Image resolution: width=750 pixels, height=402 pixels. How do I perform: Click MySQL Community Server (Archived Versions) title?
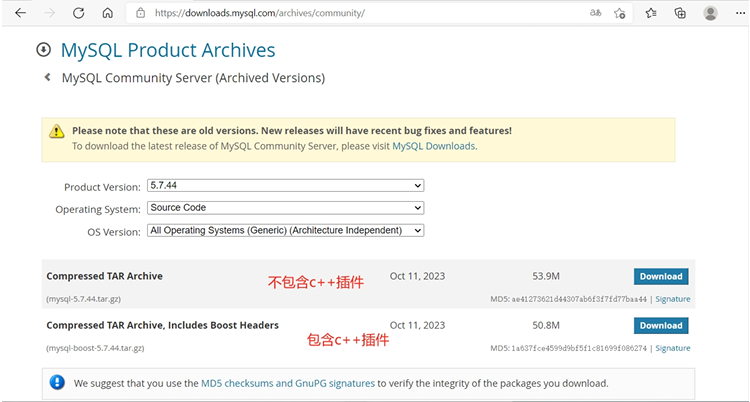tap(193, 78)
